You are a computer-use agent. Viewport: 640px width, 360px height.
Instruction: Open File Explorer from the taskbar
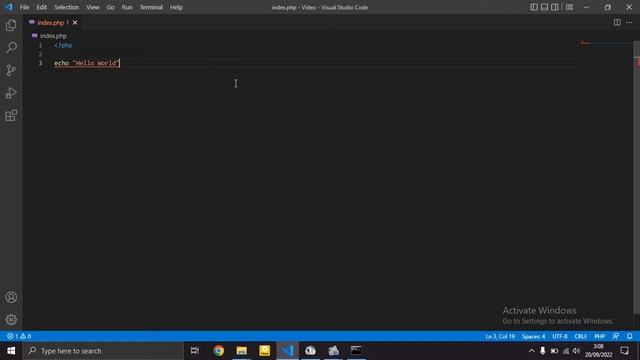point(242,351)
